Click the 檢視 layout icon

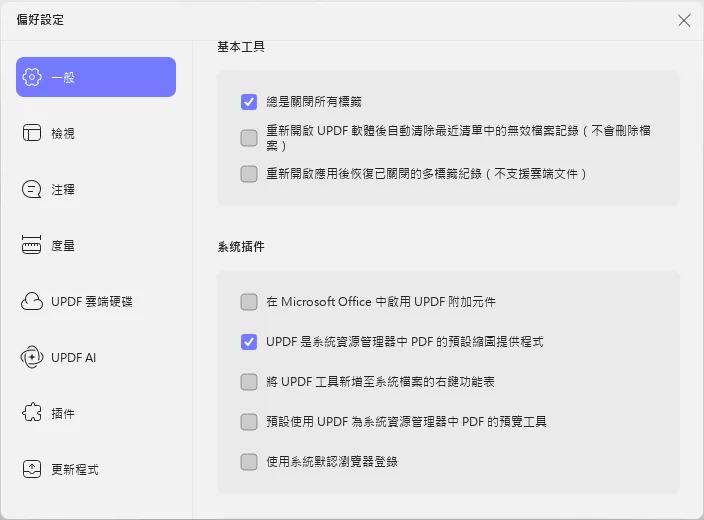(32, 133)
